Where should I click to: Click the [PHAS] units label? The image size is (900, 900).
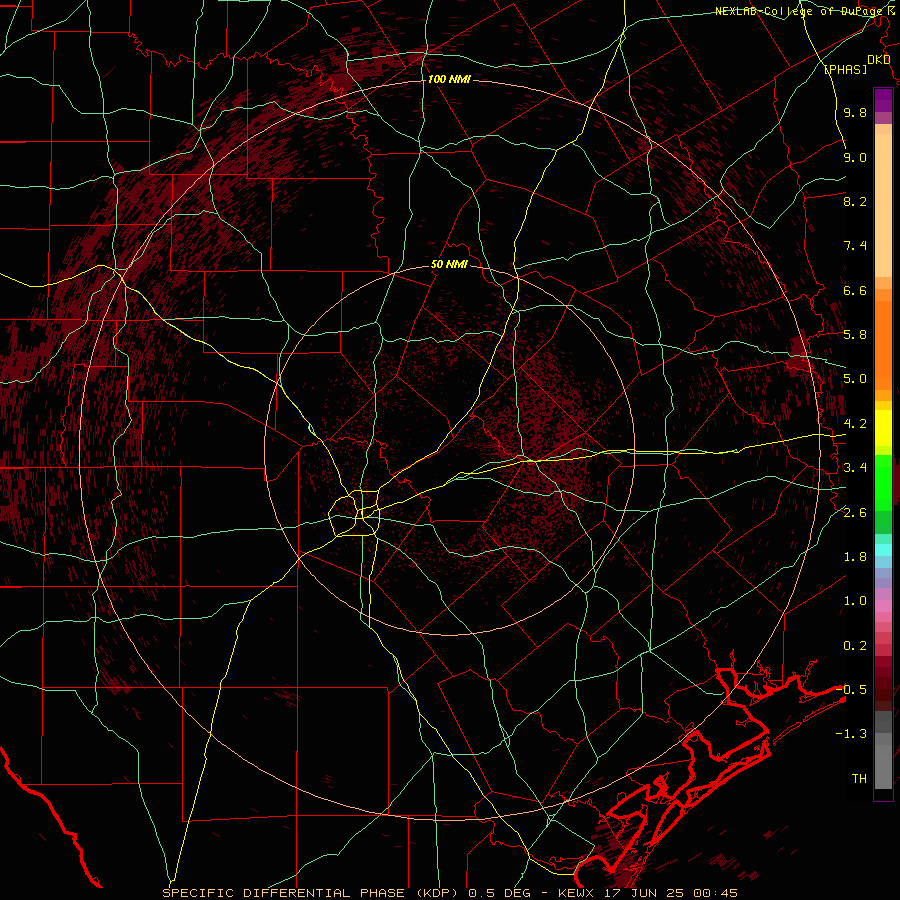coord(845,70)
